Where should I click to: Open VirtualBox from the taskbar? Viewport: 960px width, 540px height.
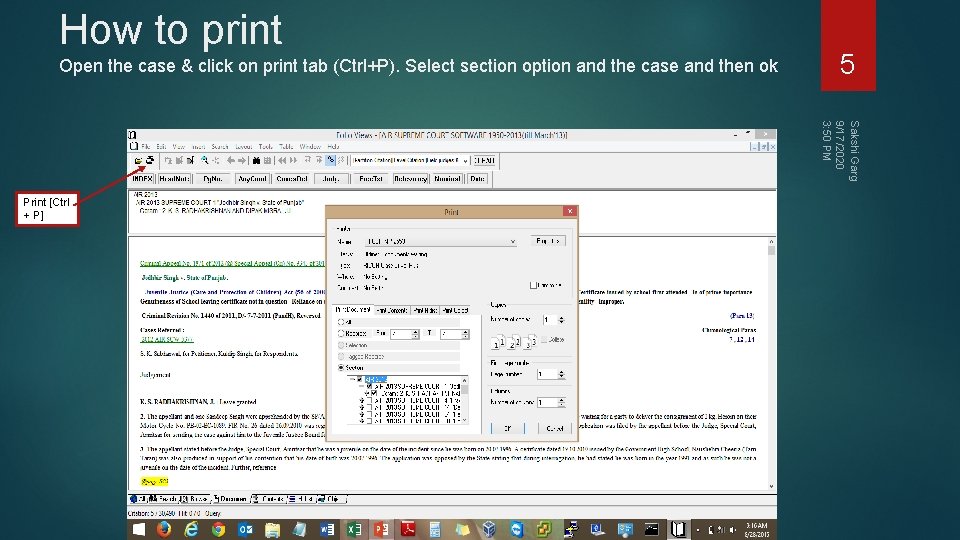(x=489, y=529)
